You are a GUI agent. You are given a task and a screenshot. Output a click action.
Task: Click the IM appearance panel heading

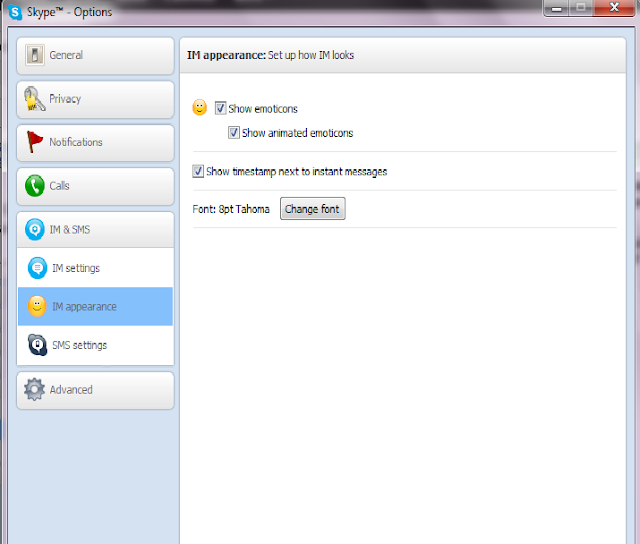coord(270,55)
